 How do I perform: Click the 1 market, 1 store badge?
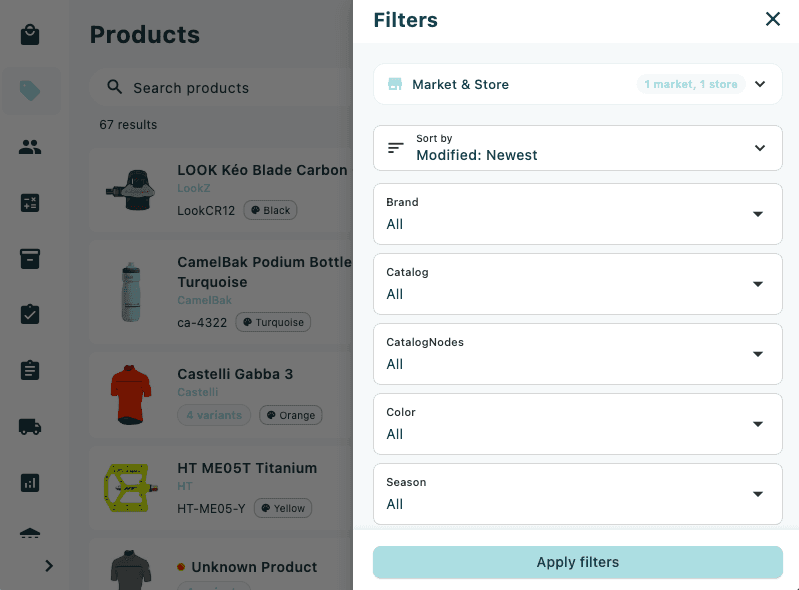[690, 84]
